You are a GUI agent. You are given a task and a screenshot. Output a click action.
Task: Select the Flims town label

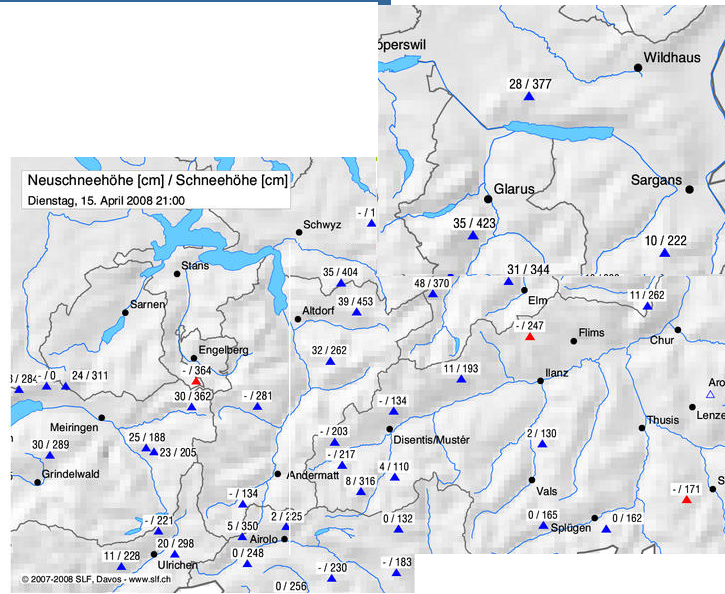(x=591, y=333)
